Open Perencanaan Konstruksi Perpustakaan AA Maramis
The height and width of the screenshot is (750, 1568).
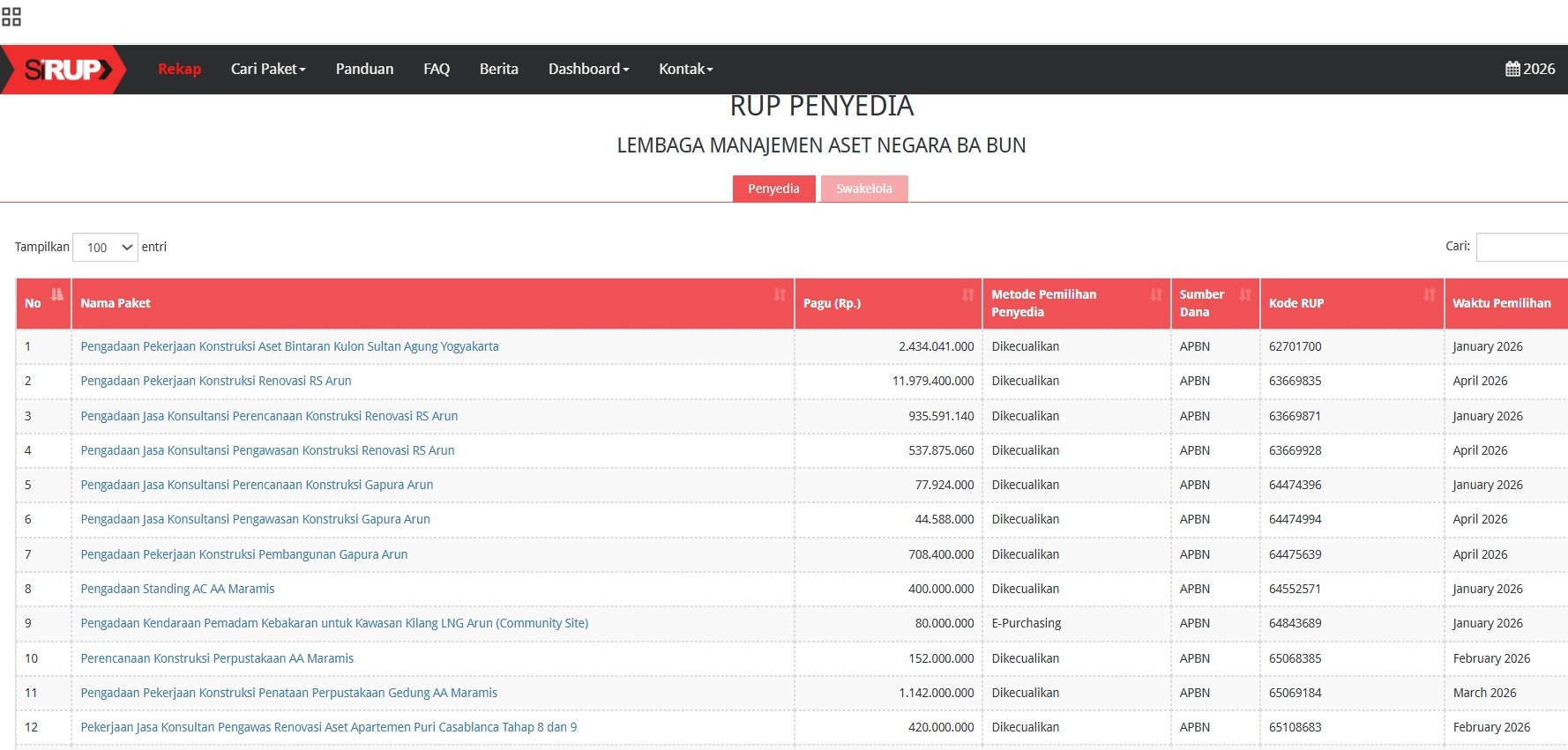217,658
